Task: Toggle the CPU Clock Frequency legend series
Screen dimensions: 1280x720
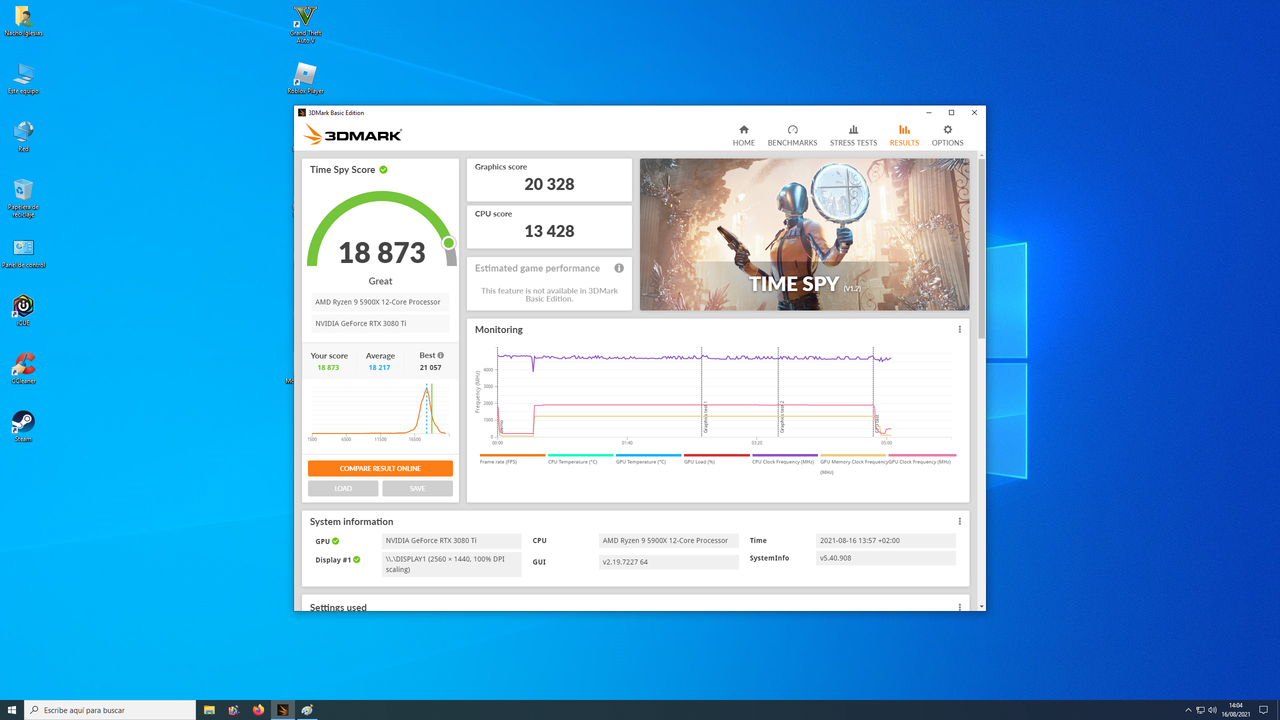Action: click(785, 459)
